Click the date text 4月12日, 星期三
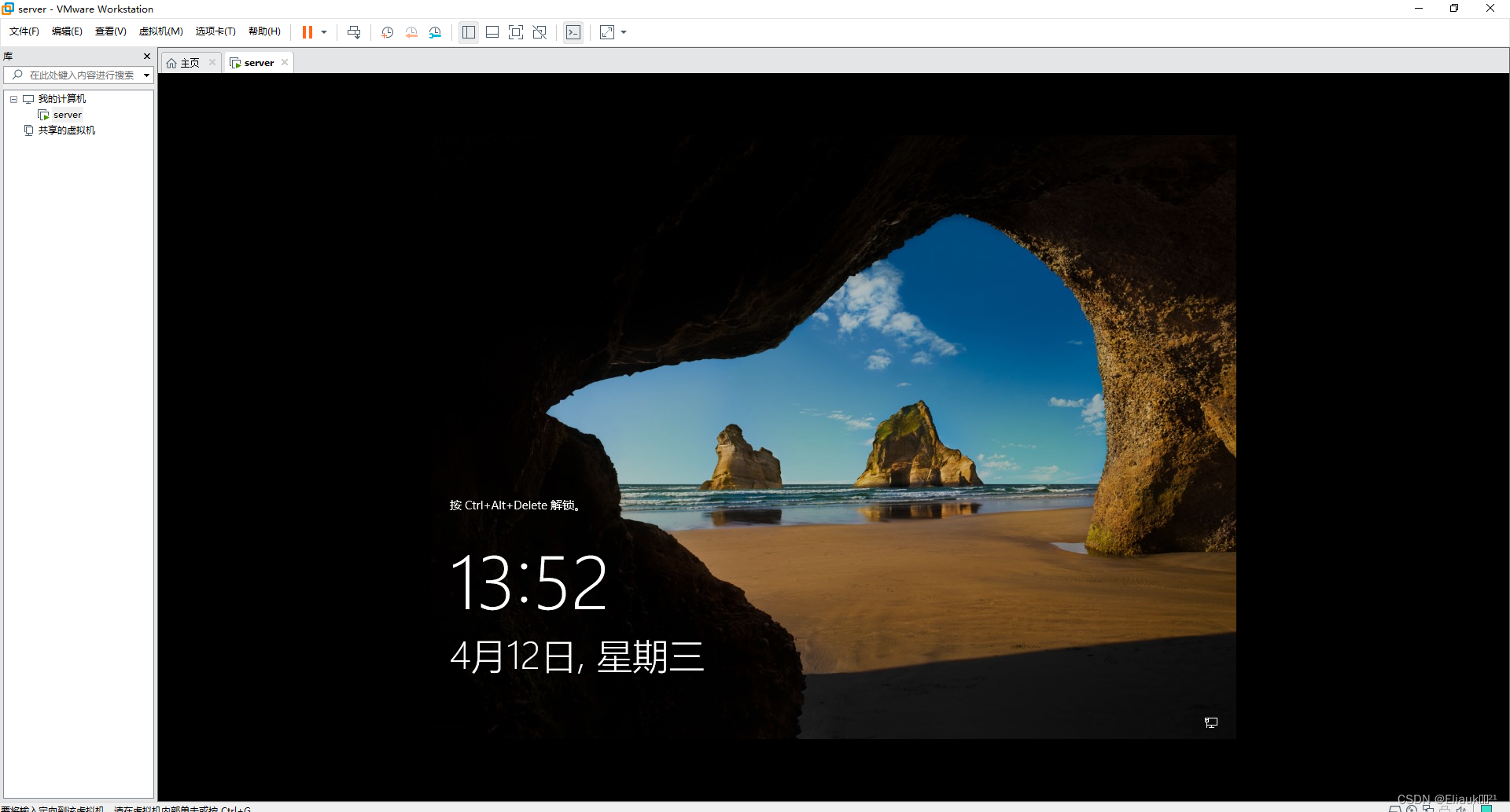This screenshot has width=1510, height=812. click(x=576, y=656)
